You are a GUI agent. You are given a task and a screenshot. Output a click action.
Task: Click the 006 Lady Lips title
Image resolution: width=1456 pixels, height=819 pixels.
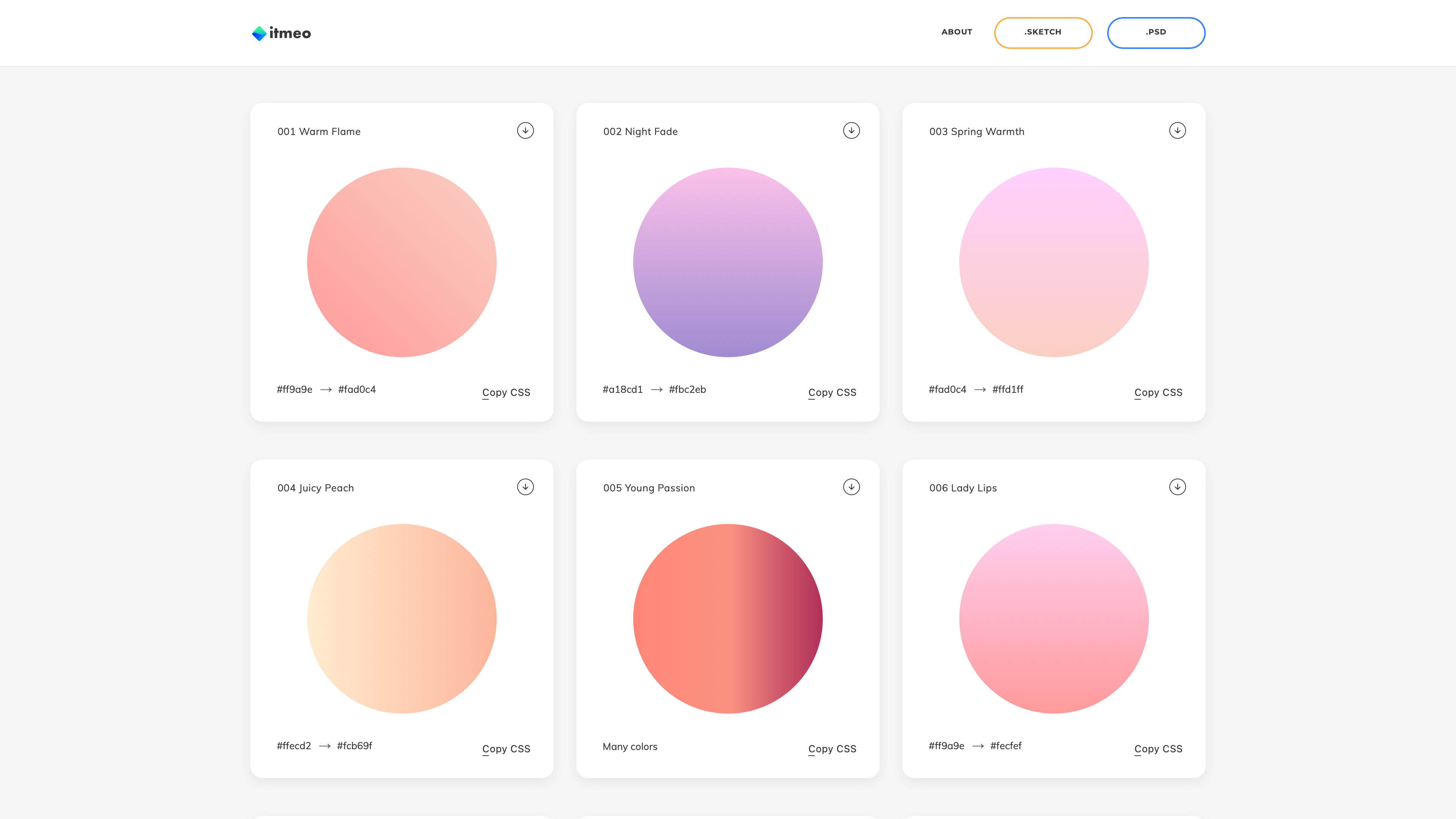point(963,488)
